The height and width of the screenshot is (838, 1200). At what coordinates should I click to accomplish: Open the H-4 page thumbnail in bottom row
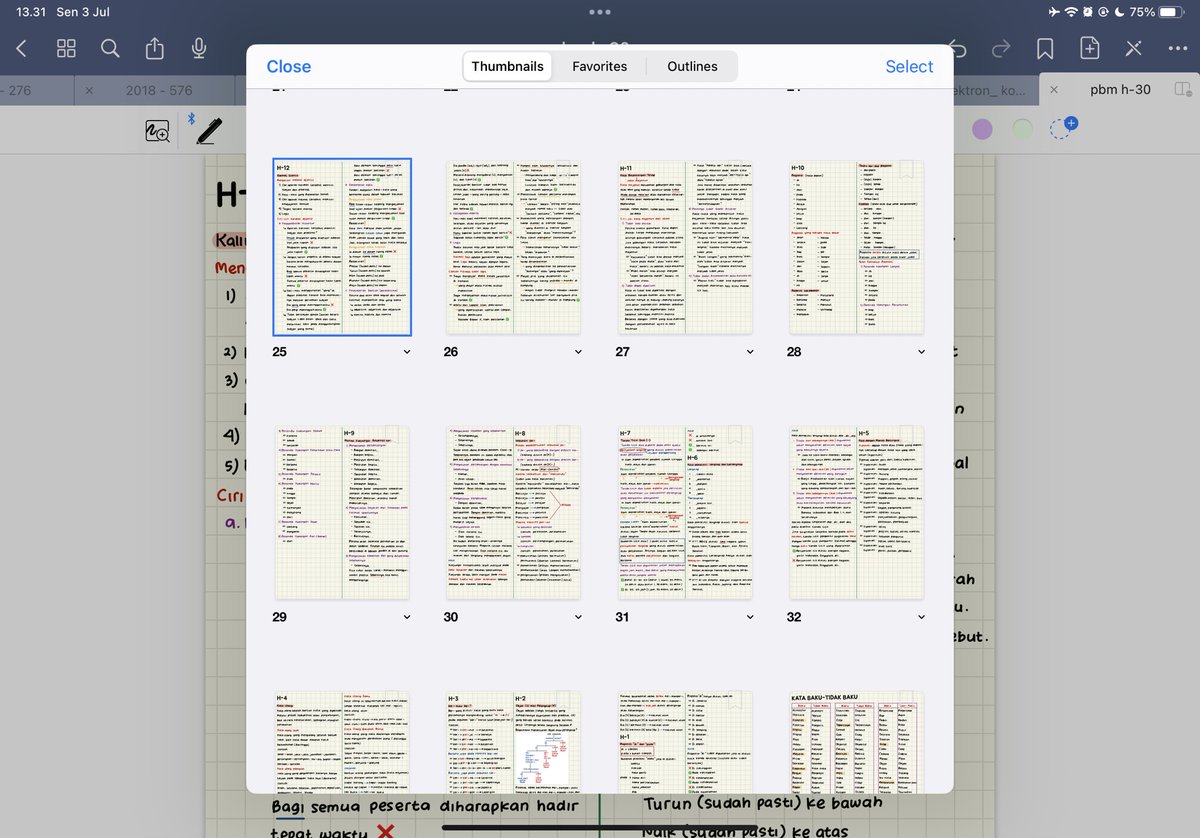(342, 742)
